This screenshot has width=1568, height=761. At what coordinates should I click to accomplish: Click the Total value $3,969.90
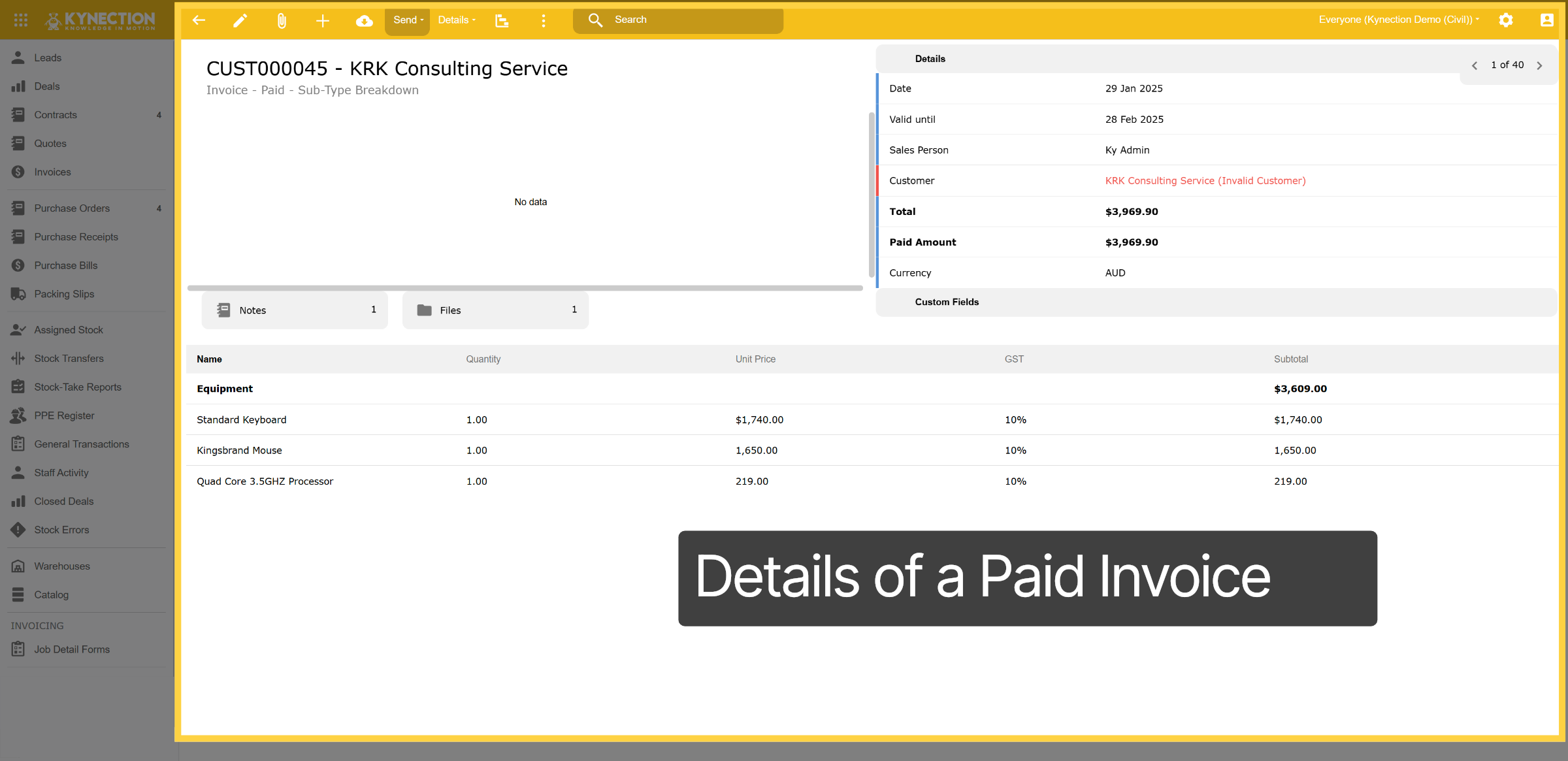(1132, 212)
